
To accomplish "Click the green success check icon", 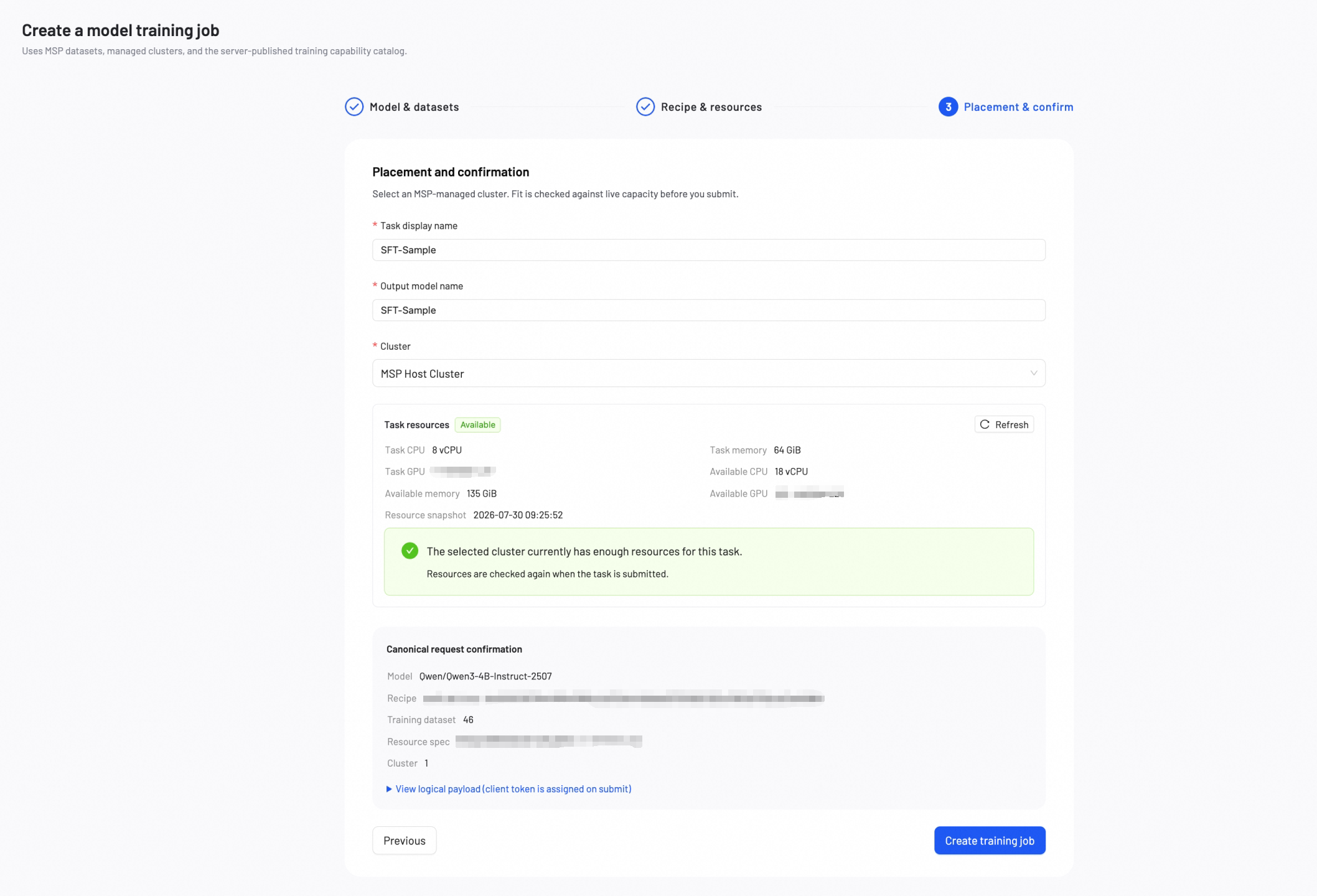I will coord(410,551).
